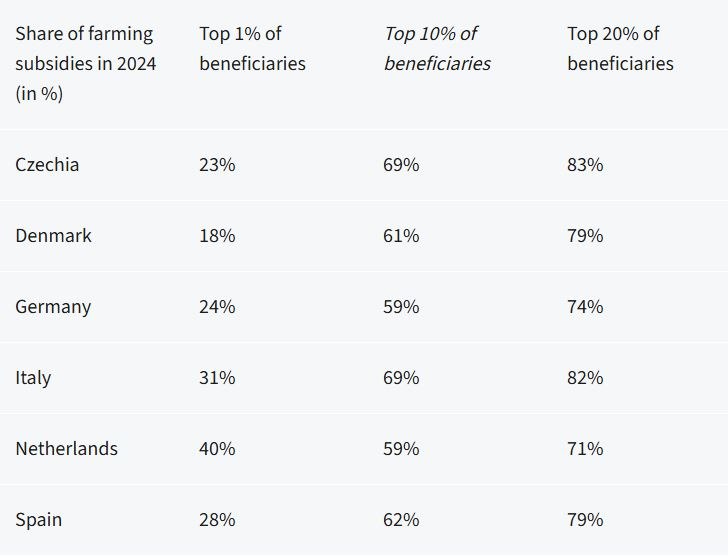Click Germany's 24% value

coord(217,307)
